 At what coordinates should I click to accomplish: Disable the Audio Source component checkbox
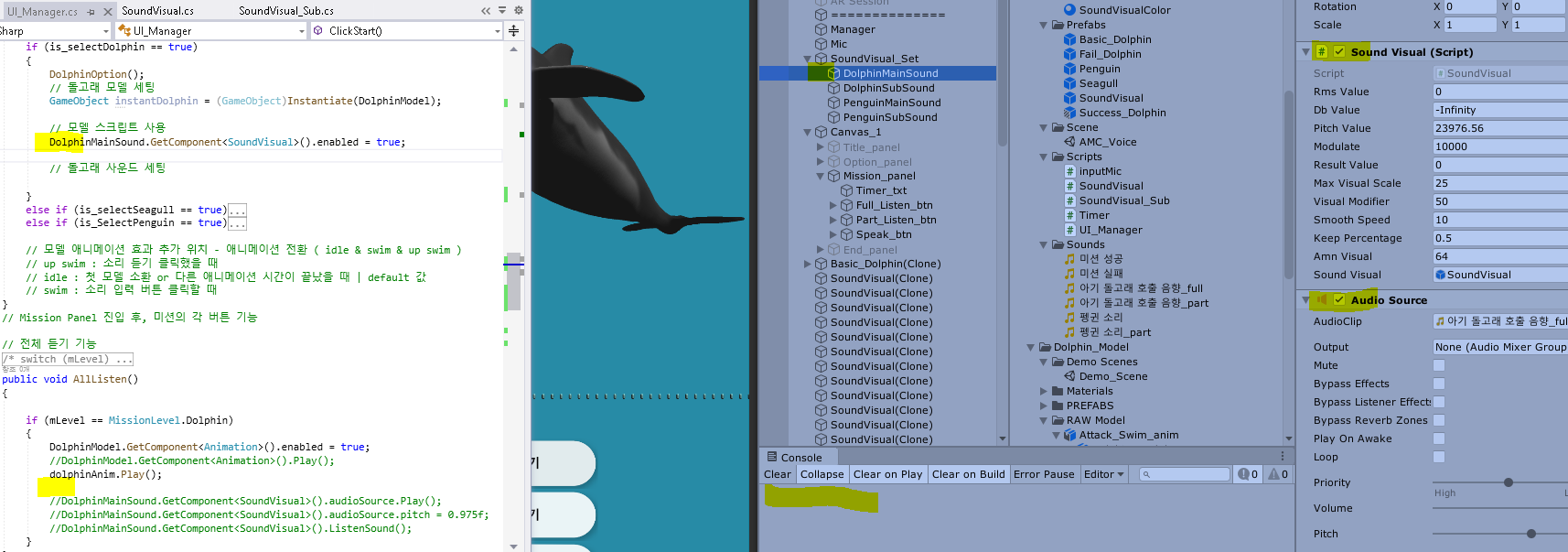point(1339,300)
